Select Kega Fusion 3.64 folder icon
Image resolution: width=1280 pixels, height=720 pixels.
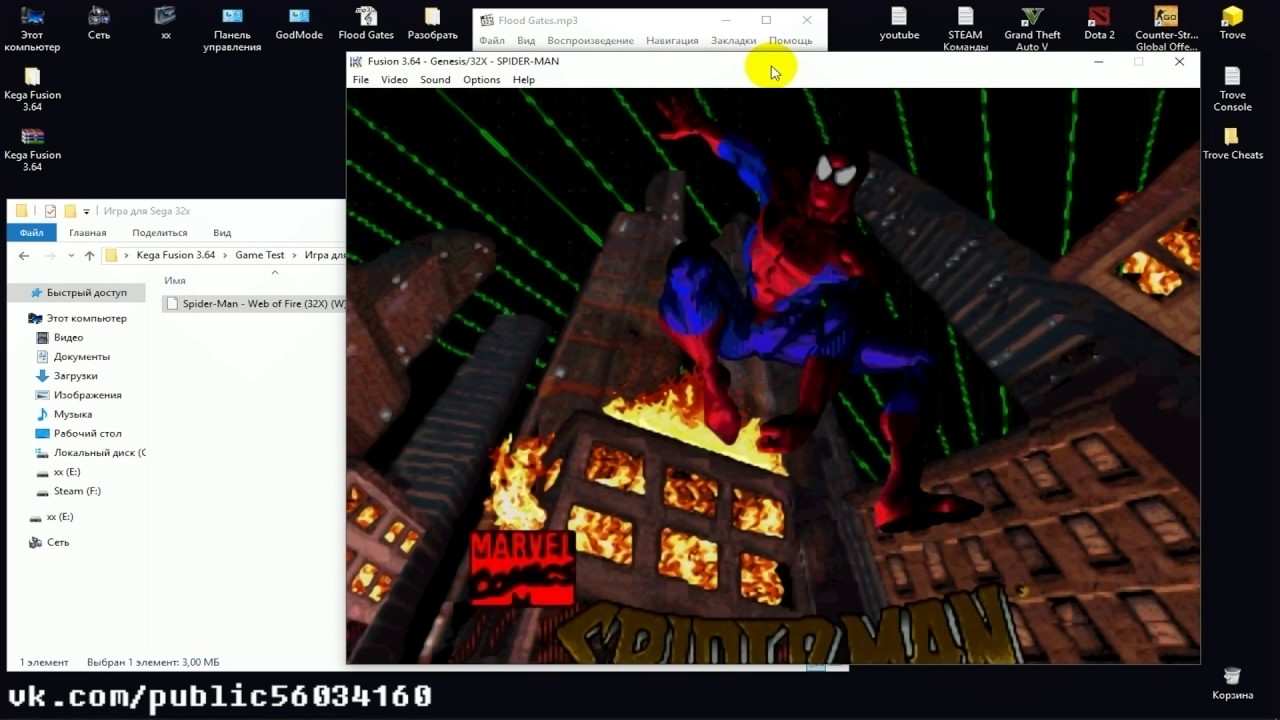click(x=32, y=89)
